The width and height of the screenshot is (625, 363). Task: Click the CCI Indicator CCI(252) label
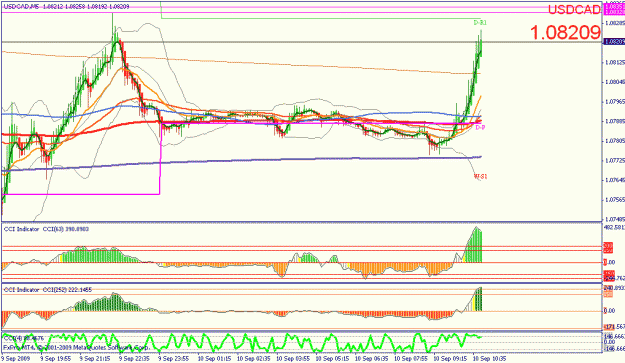pyautogui.click(x=48, y=290)
